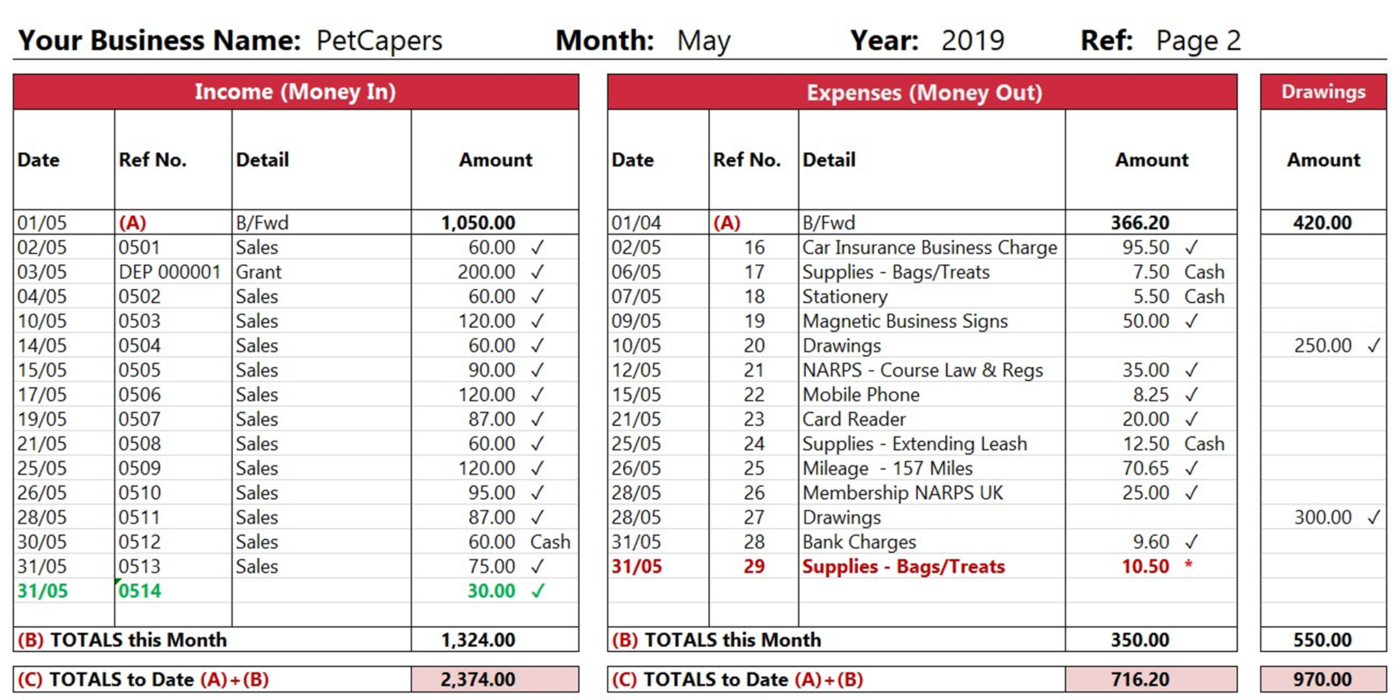Select the Mileage - 157 Miles detail cell
The width and height of the screenshot is (1400, 700).
(887, 469)
